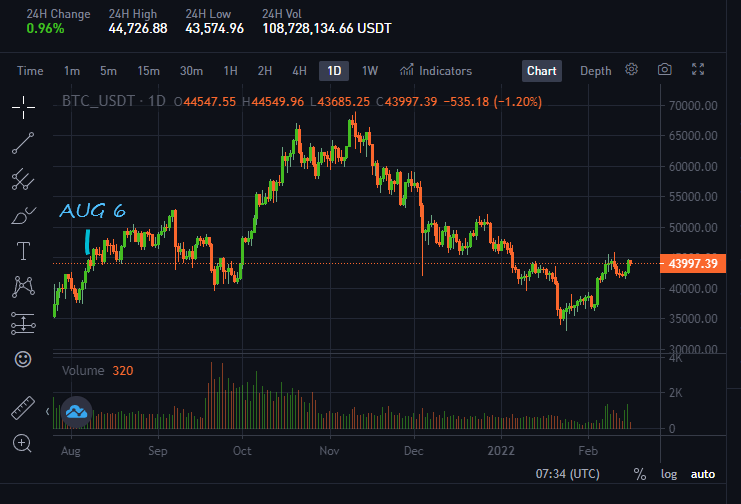Select the pitchfork drawing tool

pyautogui.click(x=23, y=180)
